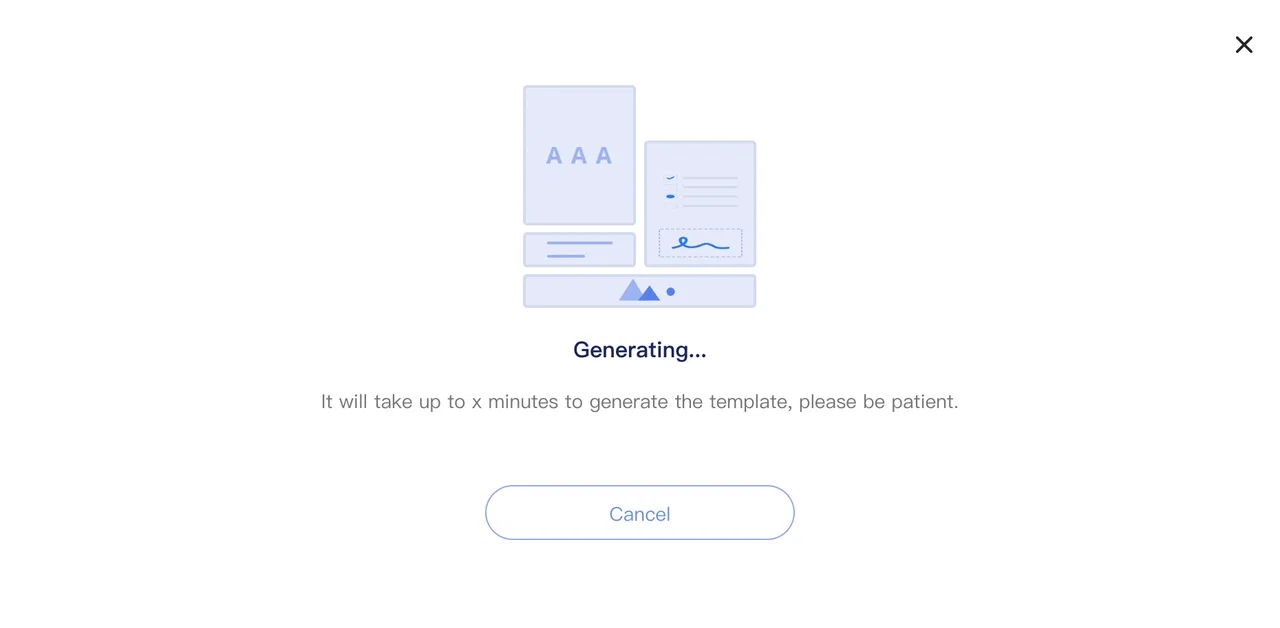The image size is (1280, 628).
Task: Click the blue bullet on second checklist line
Action: pos(670,196)
